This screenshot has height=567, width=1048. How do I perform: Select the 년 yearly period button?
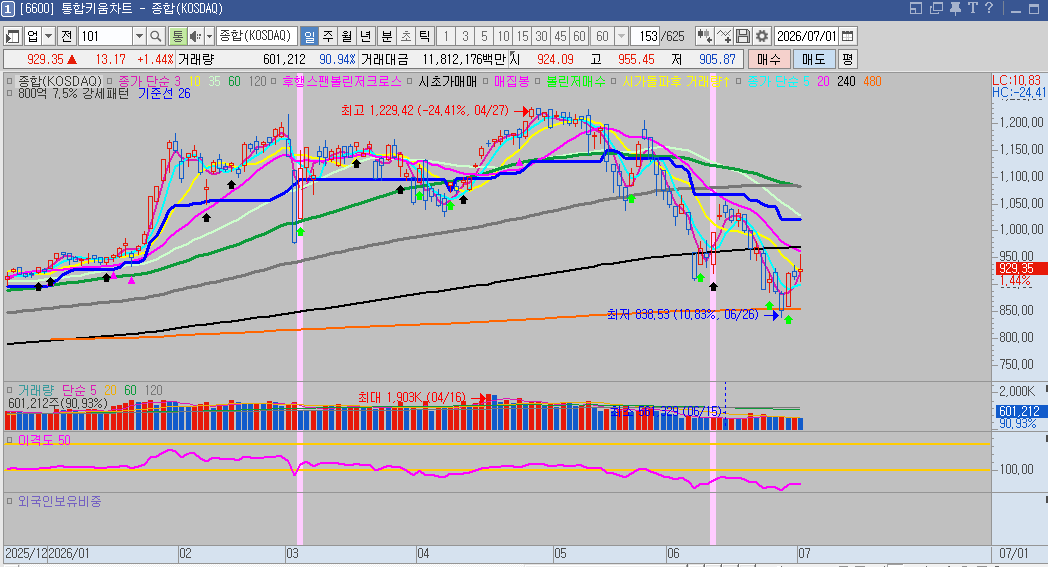tap(365, 36)
